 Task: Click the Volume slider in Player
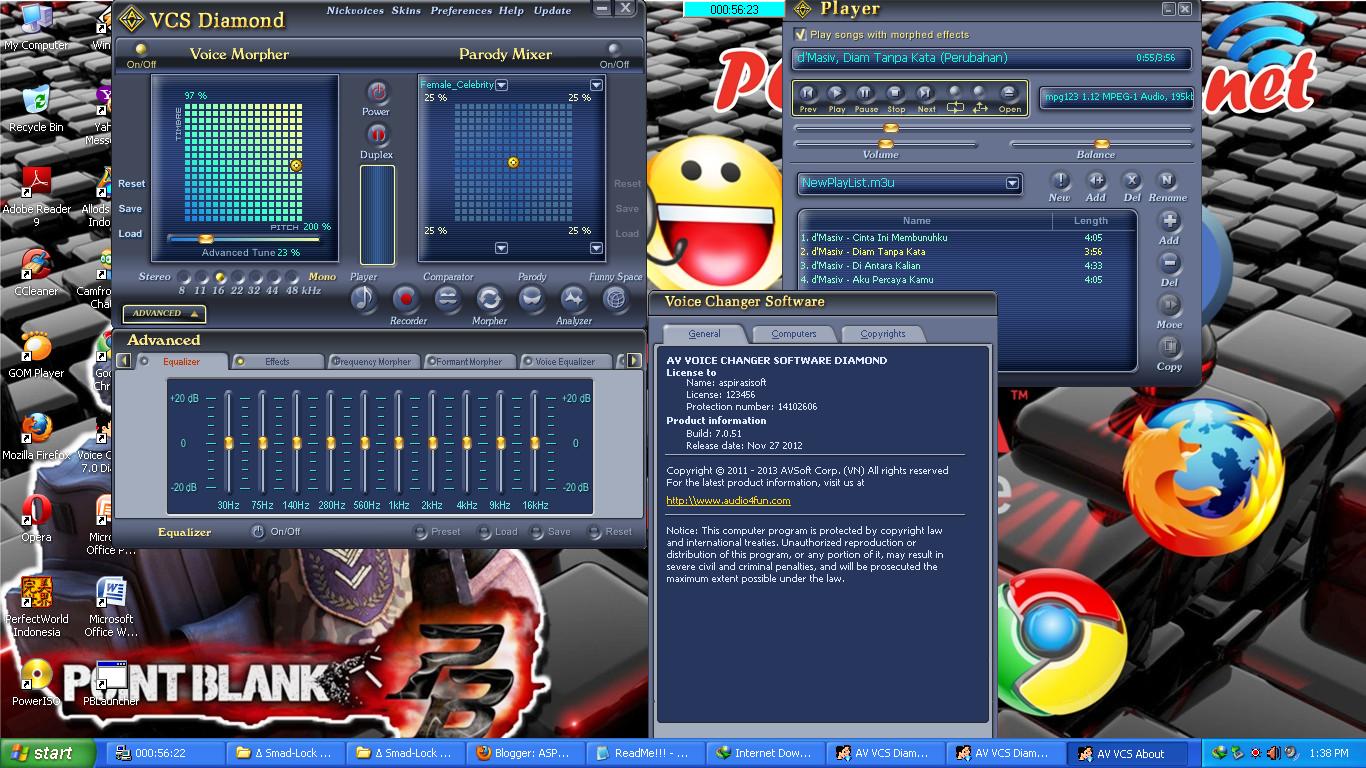[x=885, y=143]
